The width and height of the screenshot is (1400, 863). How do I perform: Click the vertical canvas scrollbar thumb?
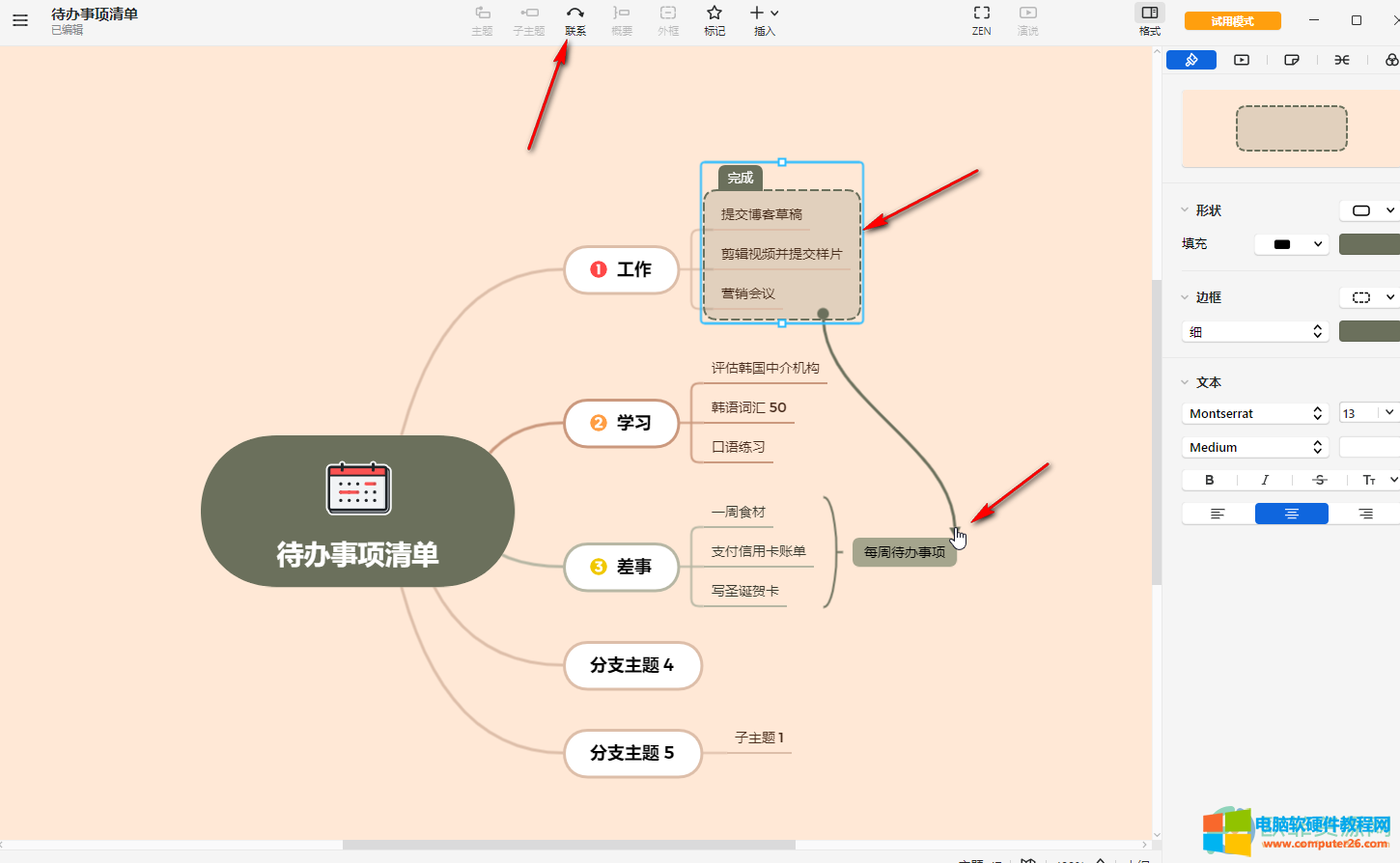tap(1157, 432)
